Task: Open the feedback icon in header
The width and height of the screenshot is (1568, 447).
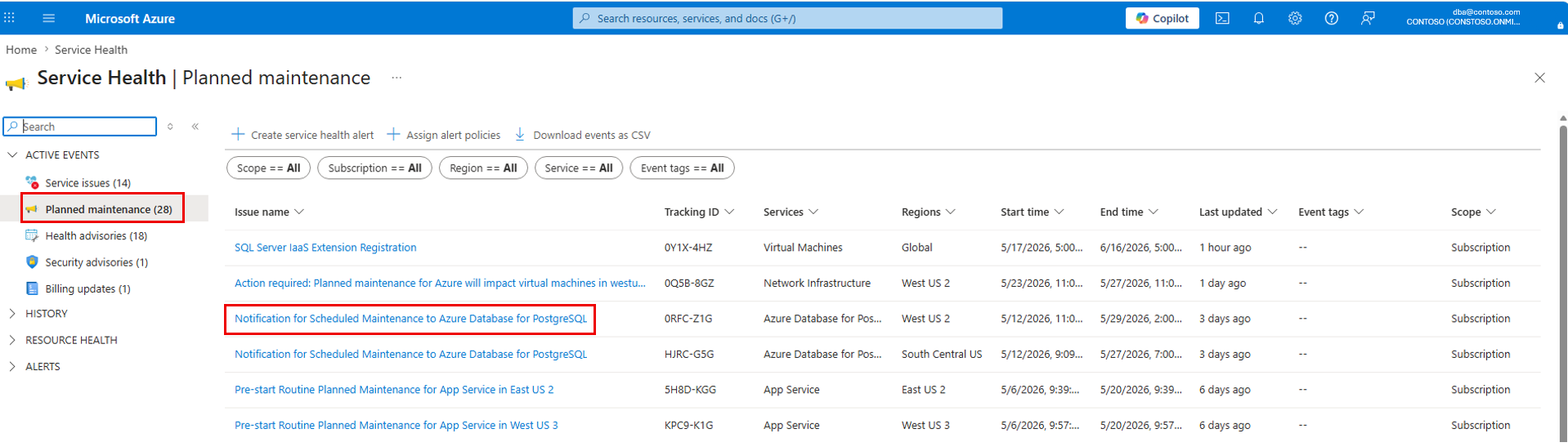Action: coord(1368,18)
